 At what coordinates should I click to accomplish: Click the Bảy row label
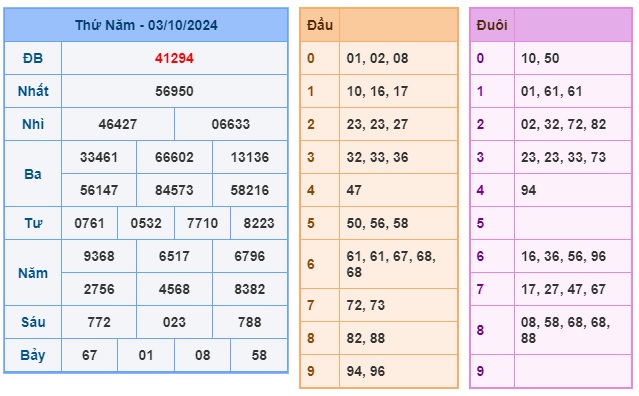click(33, 355)
